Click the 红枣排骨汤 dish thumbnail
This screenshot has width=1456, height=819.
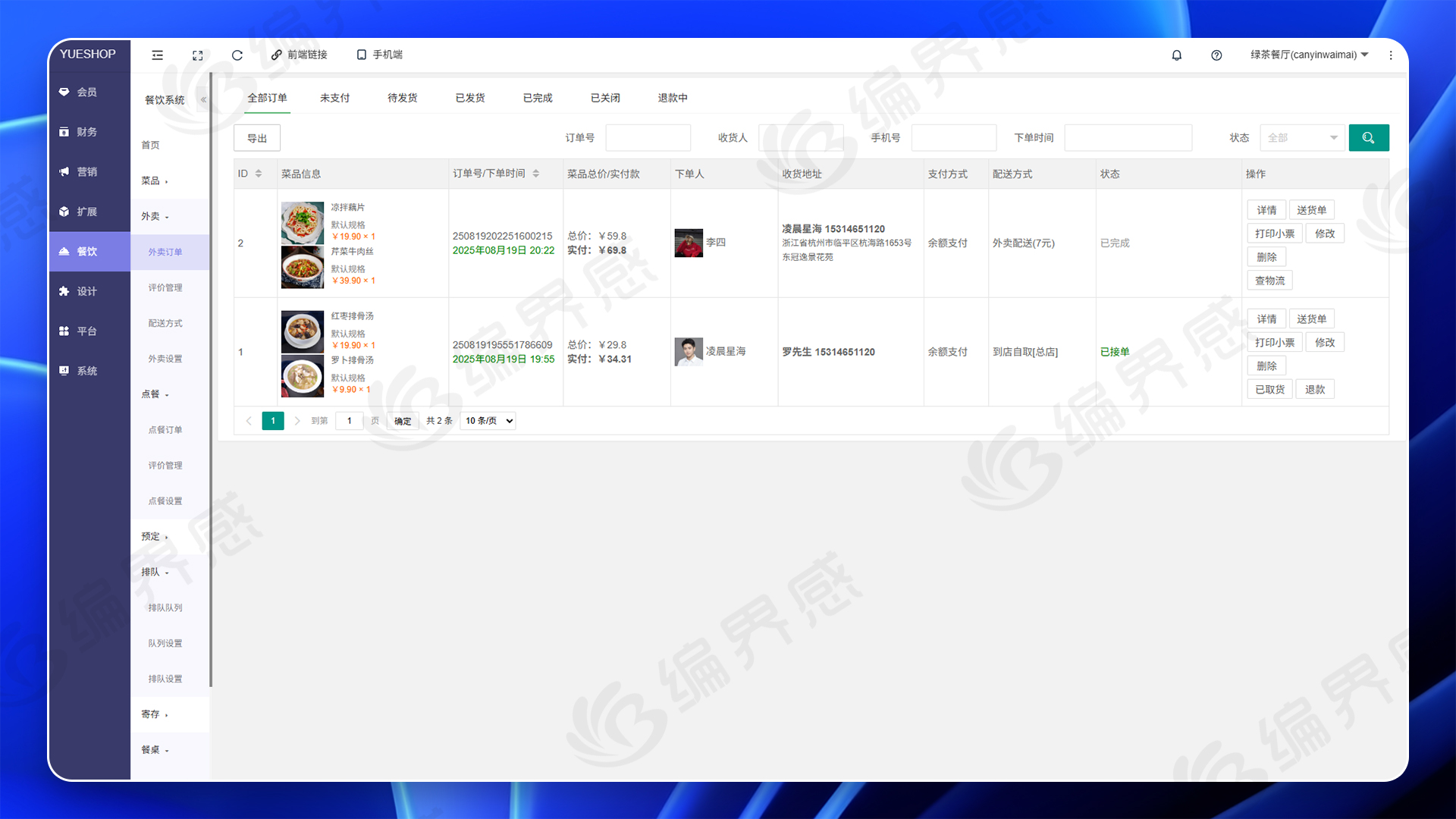(303, 331)
